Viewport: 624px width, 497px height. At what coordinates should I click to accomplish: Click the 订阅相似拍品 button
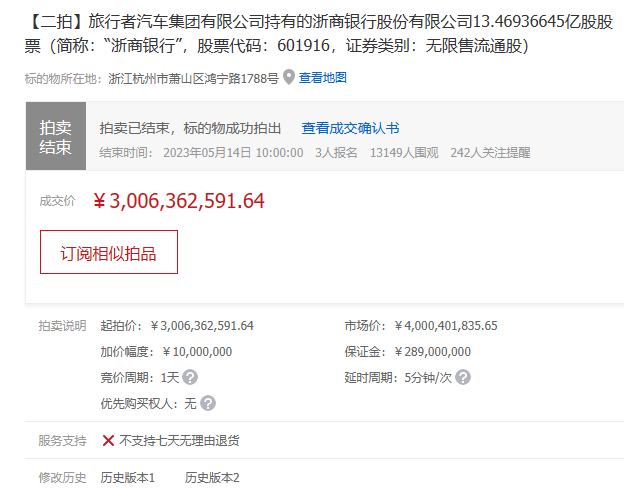point(109,252)
